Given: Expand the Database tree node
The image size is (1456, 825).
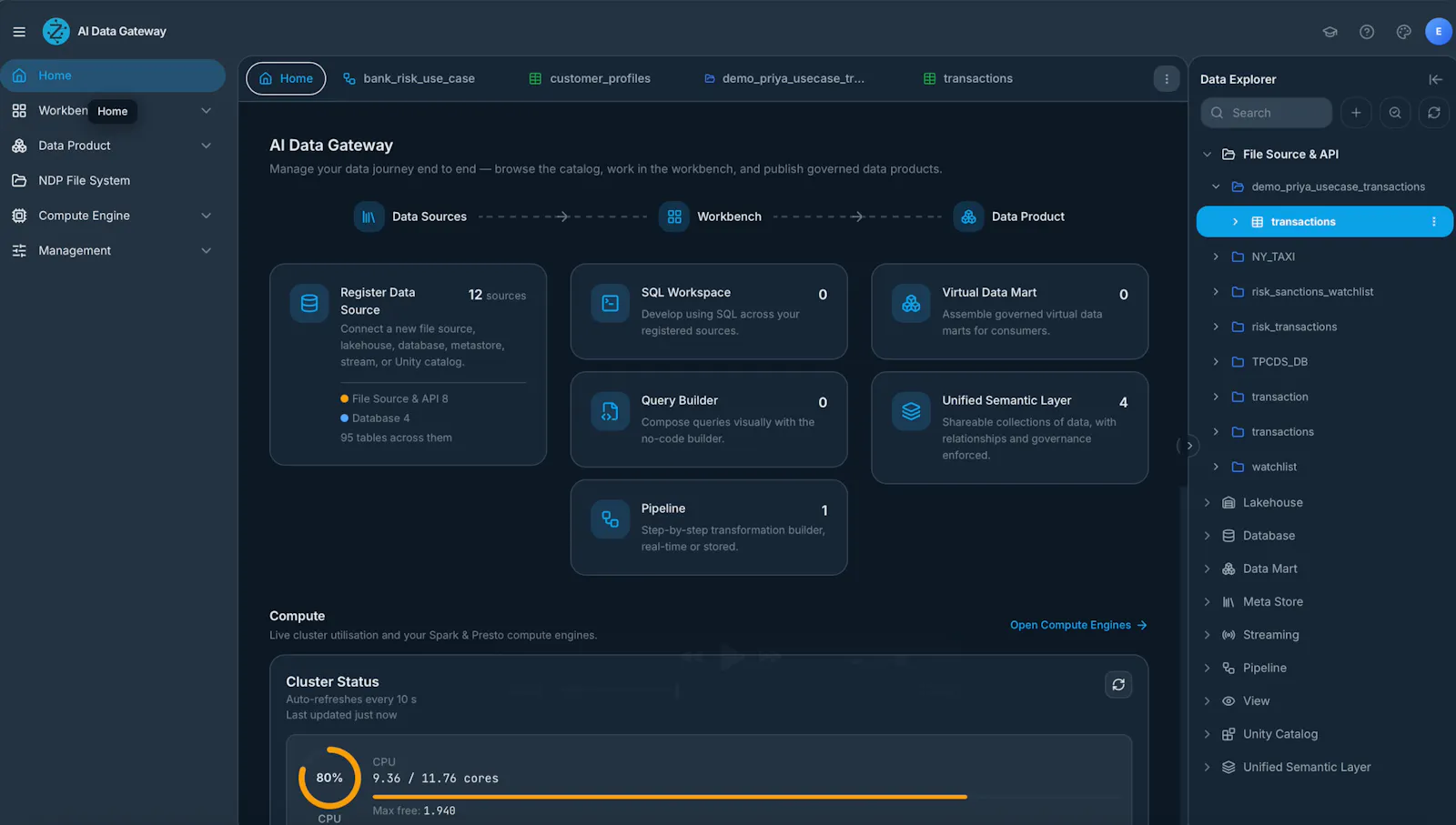Looking at the screenshot, I should pos(1208,536).
